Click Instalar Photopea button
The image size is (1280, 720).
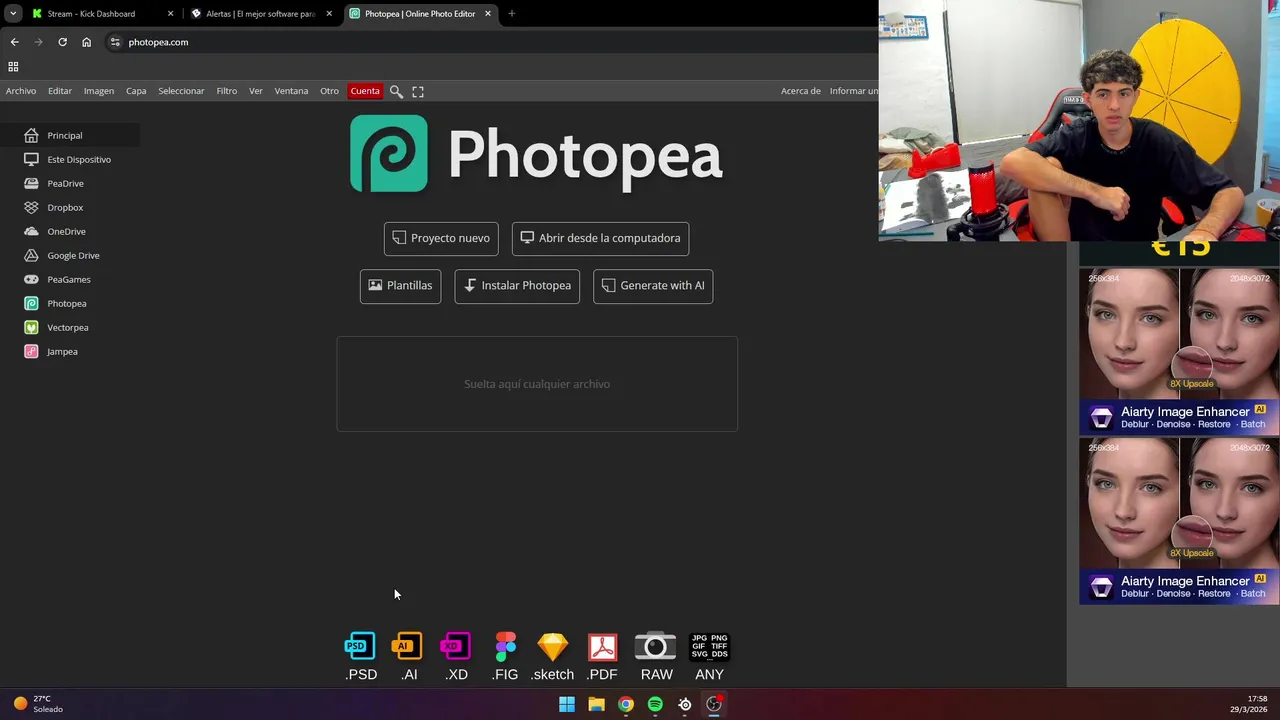517,286
